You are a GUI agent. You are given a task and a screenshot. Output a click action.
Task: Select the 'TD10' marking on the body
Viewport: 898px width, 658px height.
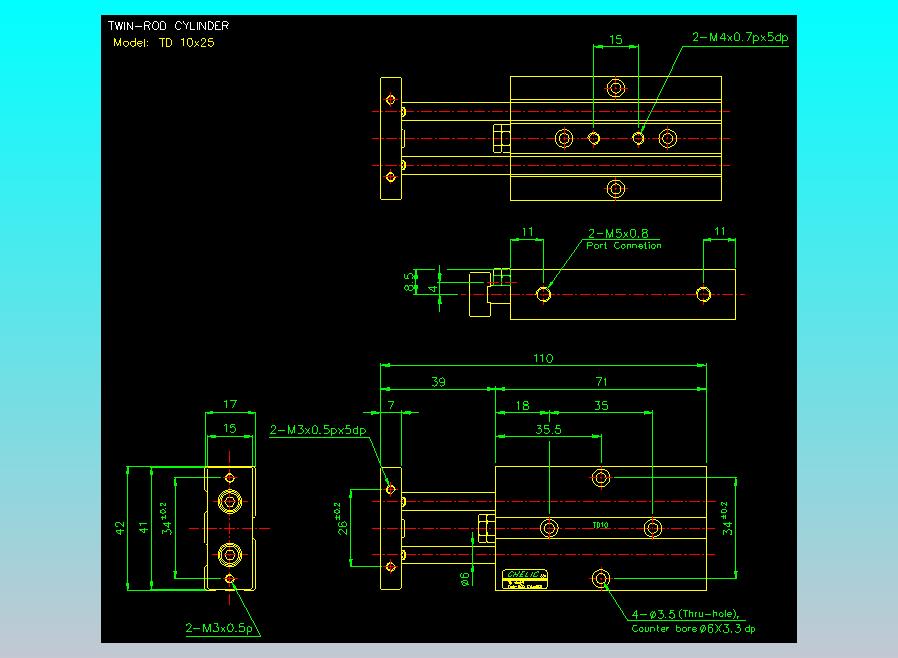600,525
